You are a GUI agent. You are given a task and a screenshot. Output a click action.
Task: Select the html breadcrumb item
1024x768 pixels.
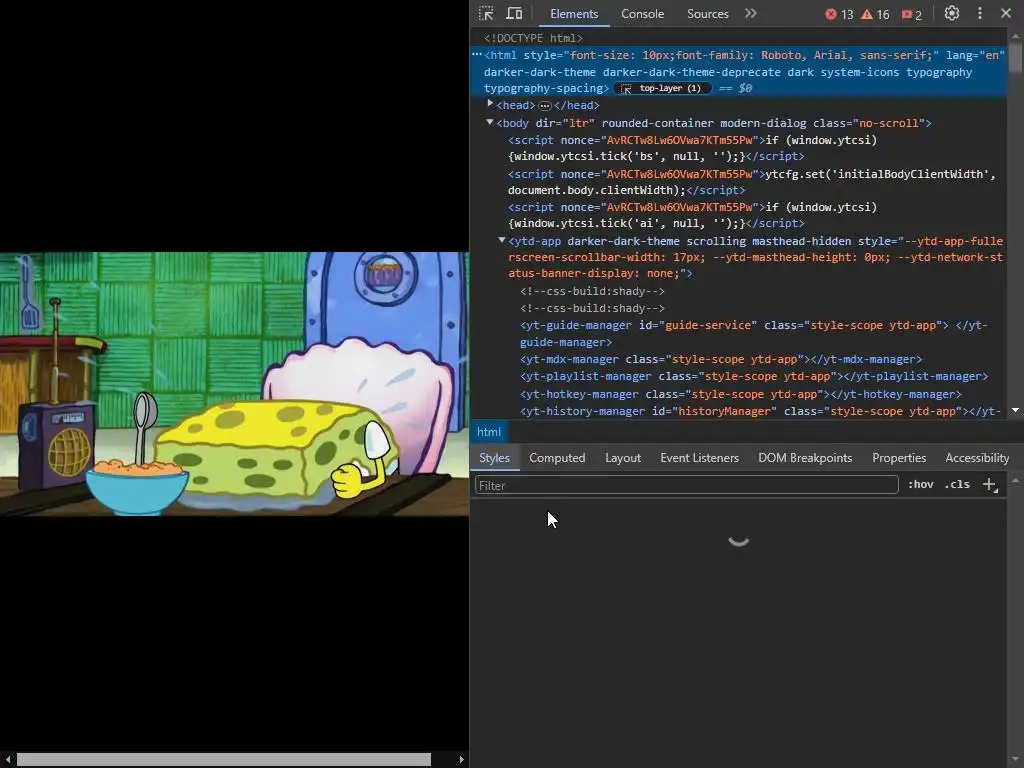488,432
